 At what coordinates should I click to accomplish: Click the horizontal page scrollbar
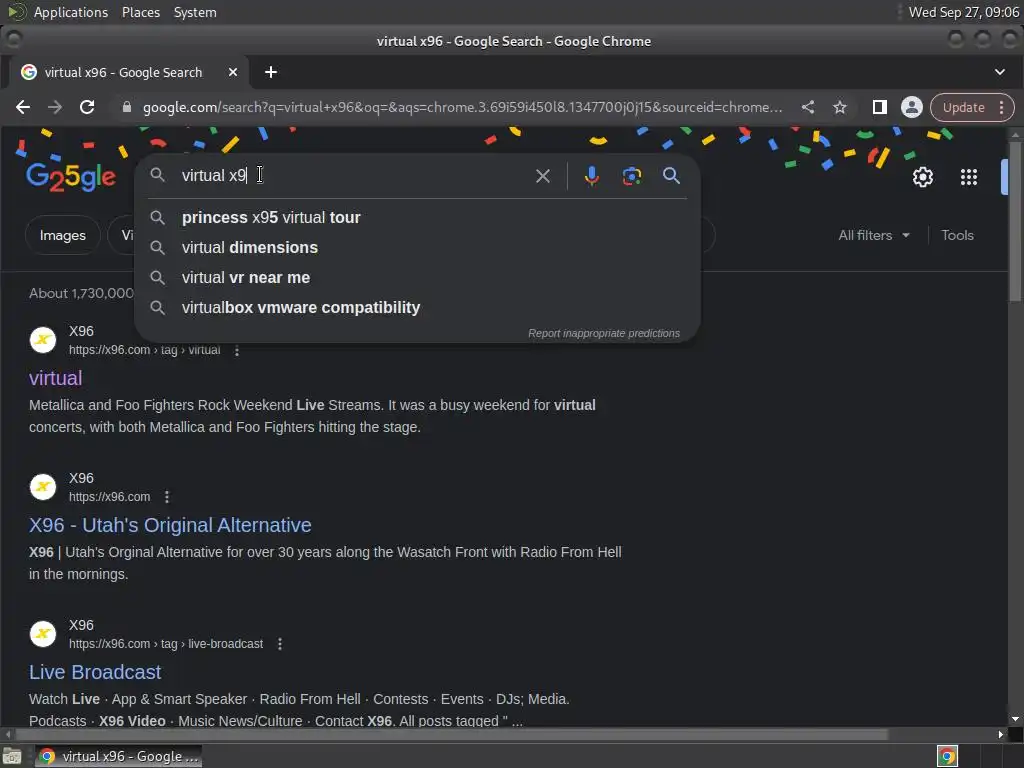[x=452, y=734]
